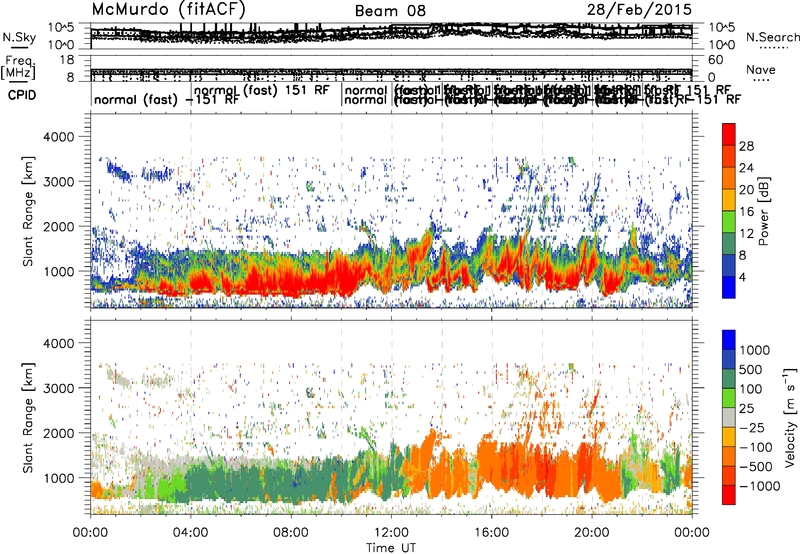This screenshot has height=554, width=800.
Task: Click the 3000 tick on the velocity panel
Action: (x=61, y=388)
